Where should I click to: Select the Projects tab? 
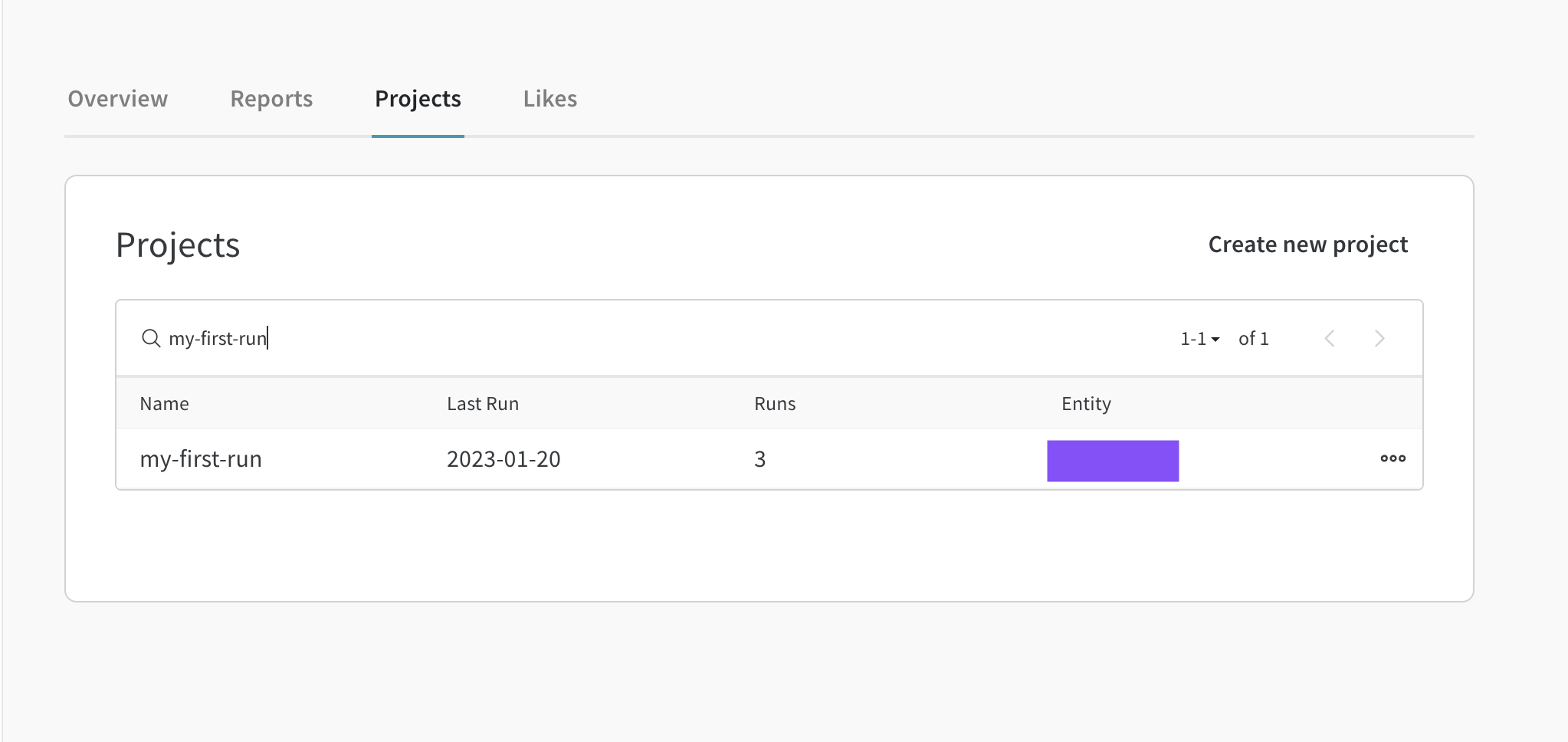pyautogui.click(x=418, y=99)
